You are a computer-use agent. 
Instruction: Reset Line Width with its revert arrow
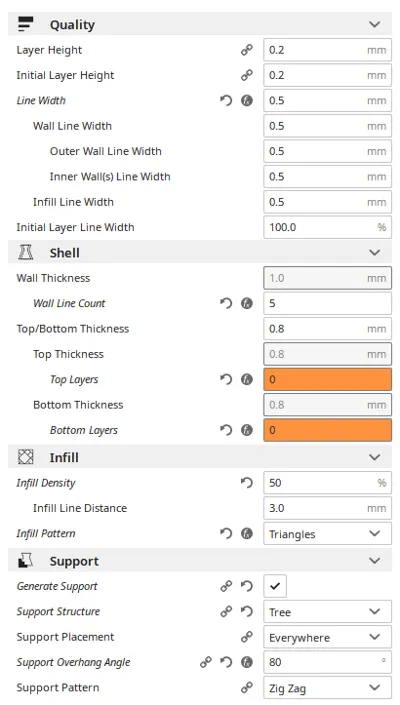tap(226, 100)
